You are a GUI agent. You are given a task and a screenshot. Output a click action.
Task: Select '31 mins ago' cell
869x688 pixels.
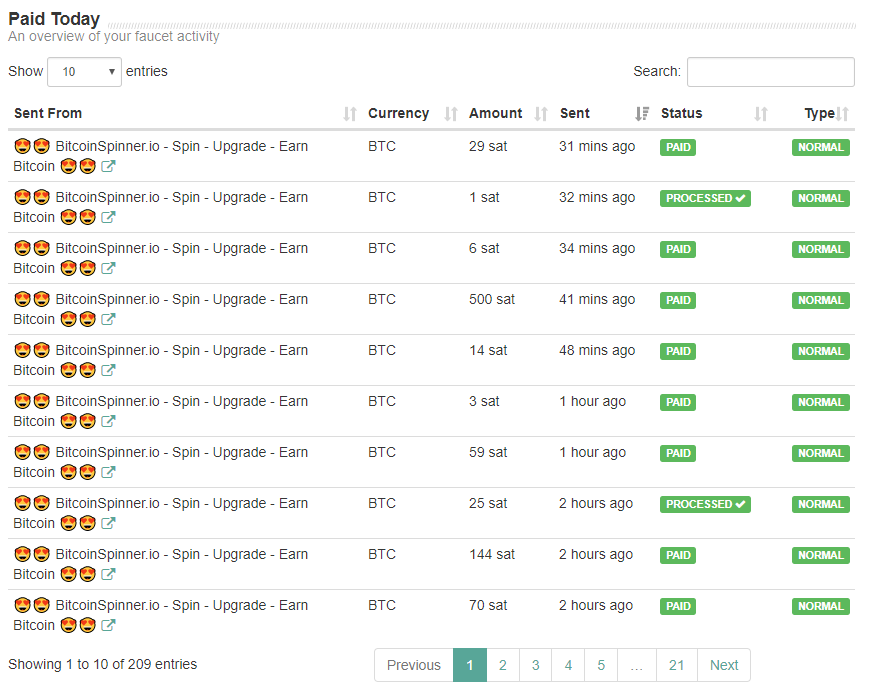597,146
